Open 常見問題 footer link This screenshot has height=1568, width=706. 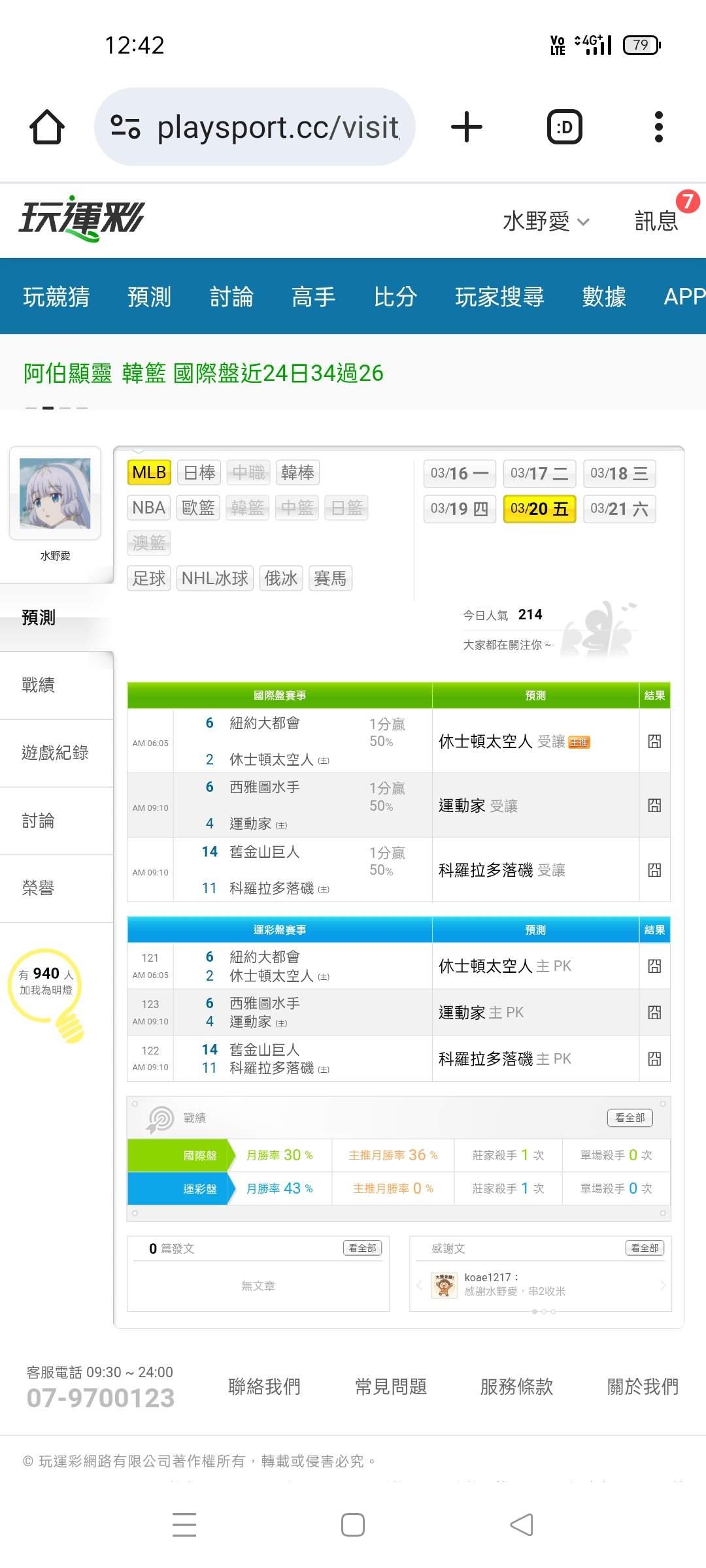click(x=391, y=1386)
